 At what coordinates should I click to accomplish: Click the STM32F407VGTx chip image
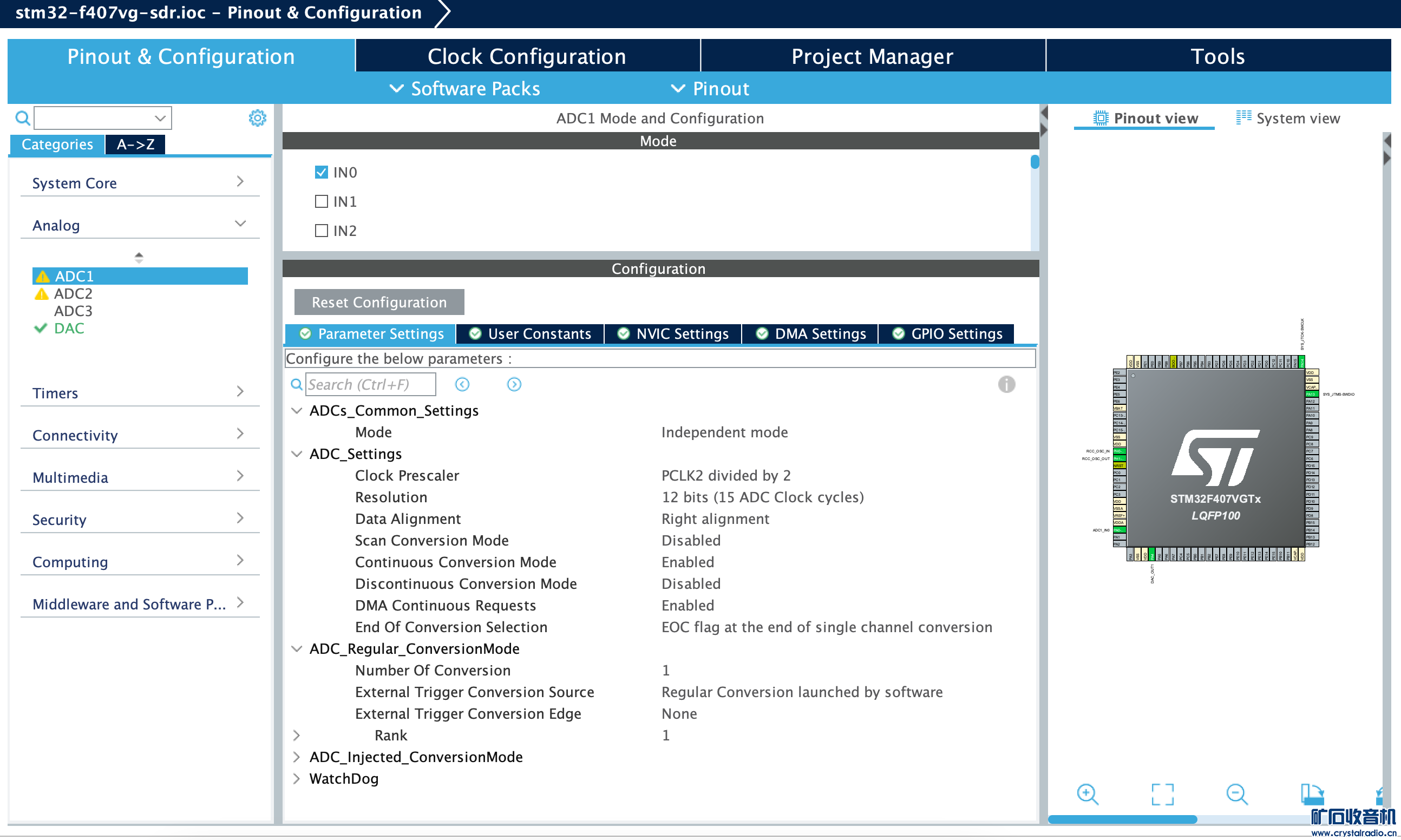[x=1216, y=457]
